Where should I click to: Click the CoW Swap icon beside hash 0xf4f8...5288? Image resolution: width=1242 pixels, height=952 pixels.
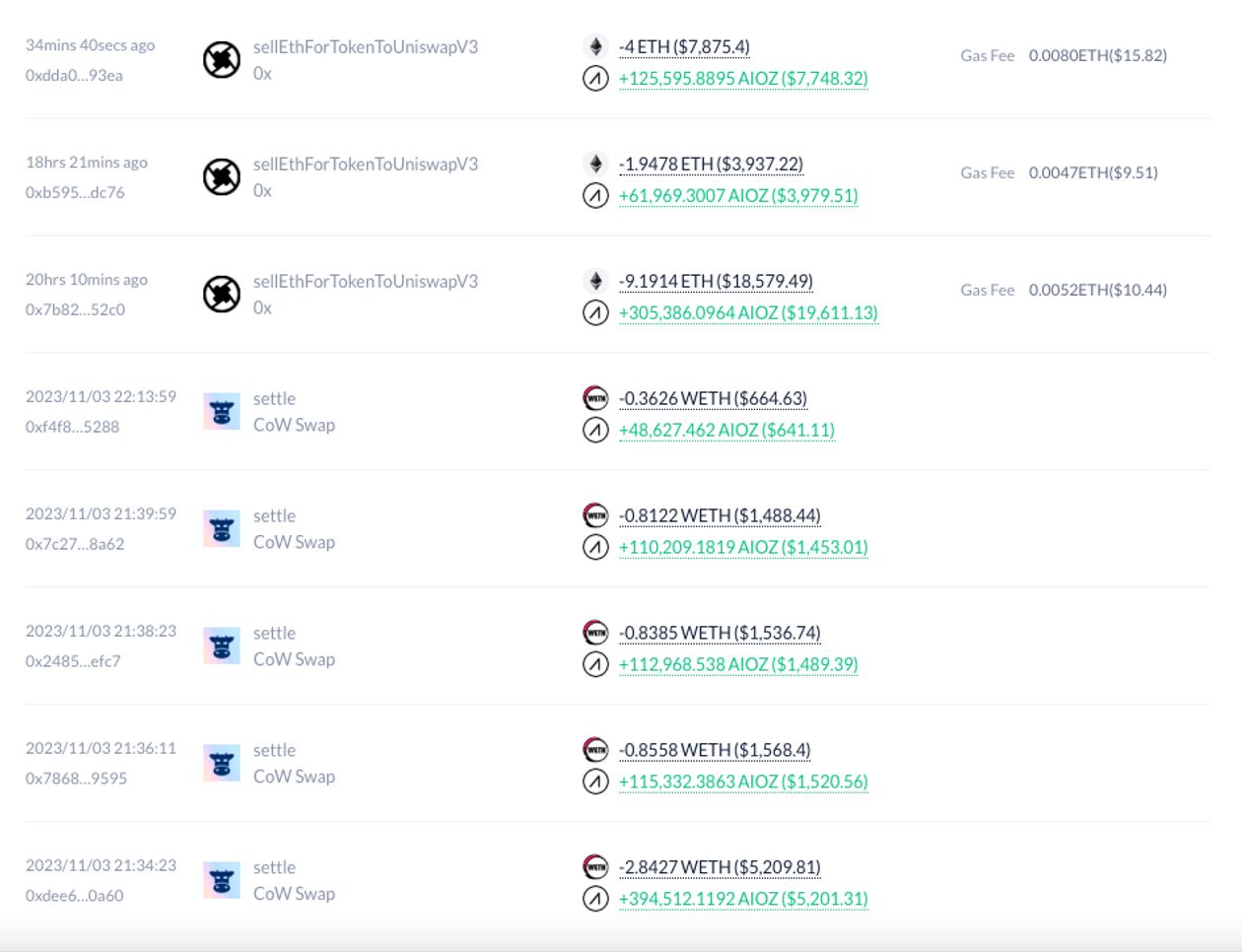point(222,412)
